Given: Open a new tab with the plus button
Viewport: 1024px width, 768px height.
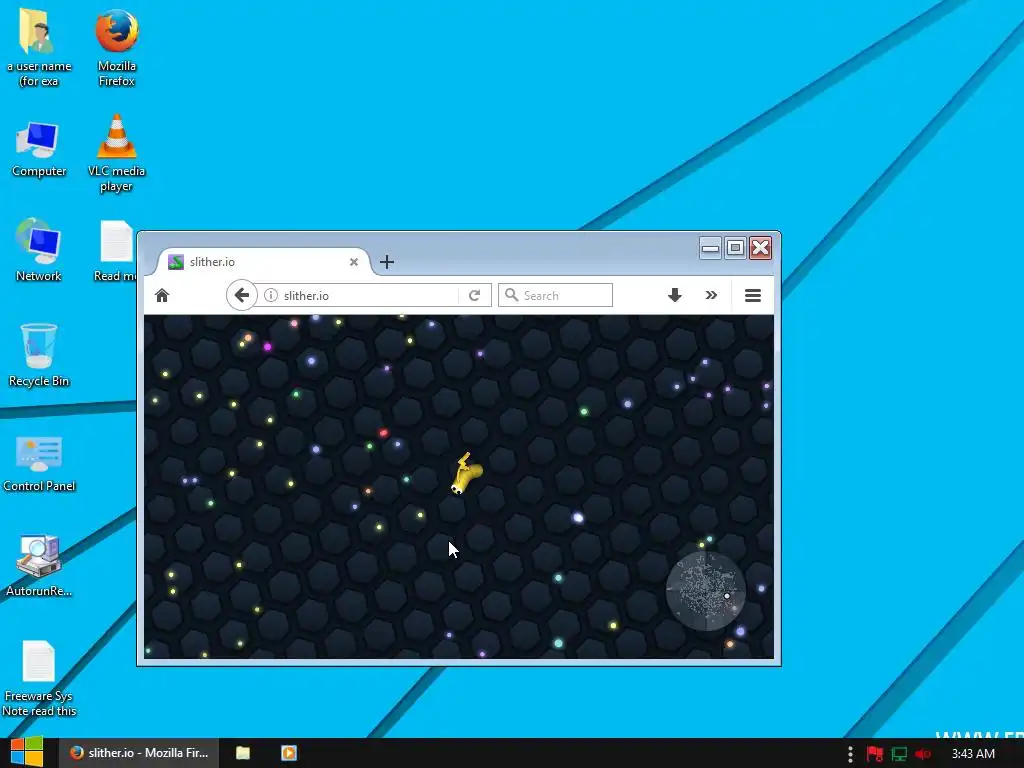Looking at the screenshot, I should click(x=387, y=262).
